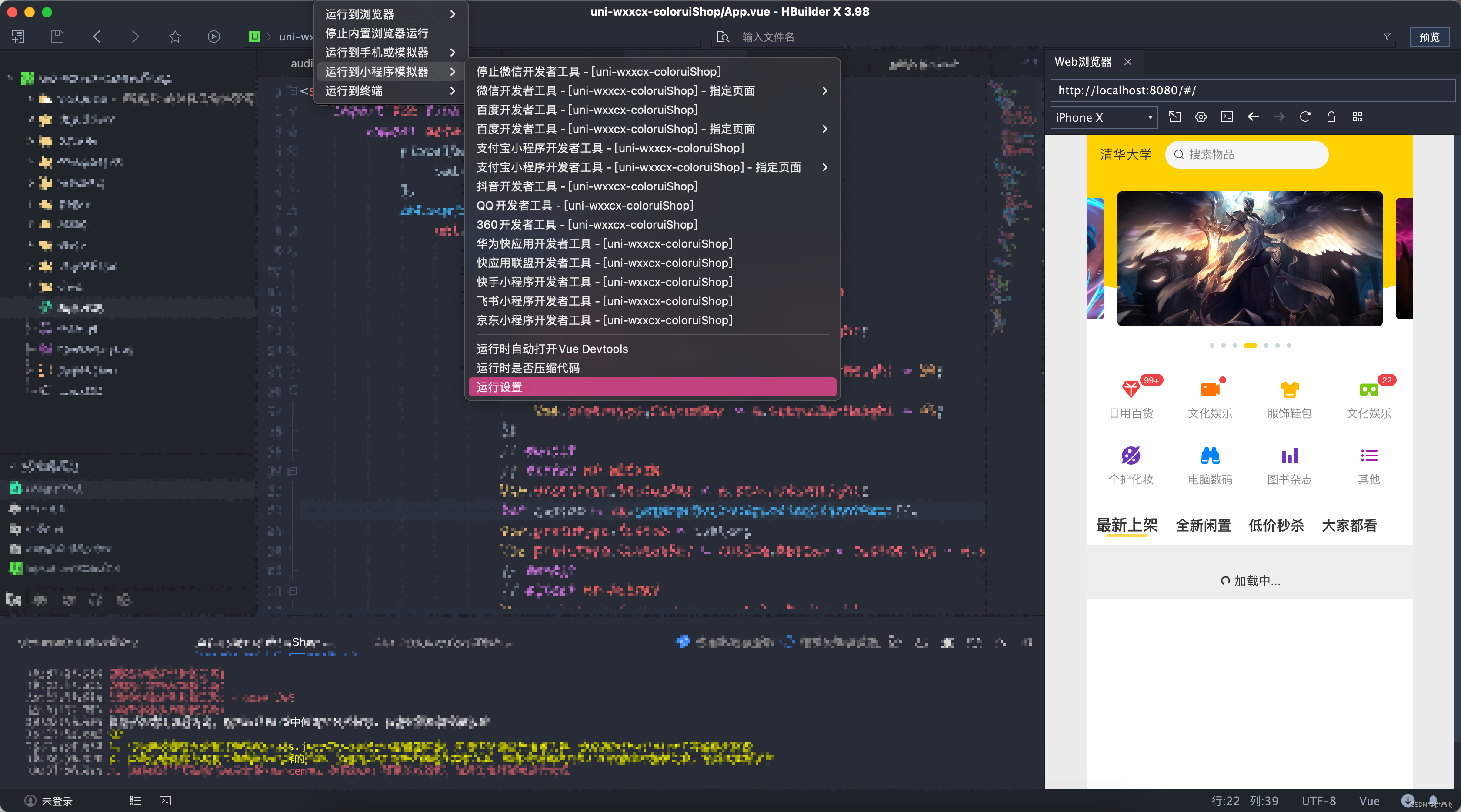The width and height of the screenshot is (1461, 812).
Task: Select QQ开发者工具 menu item
Action: [x=652, y=205]
